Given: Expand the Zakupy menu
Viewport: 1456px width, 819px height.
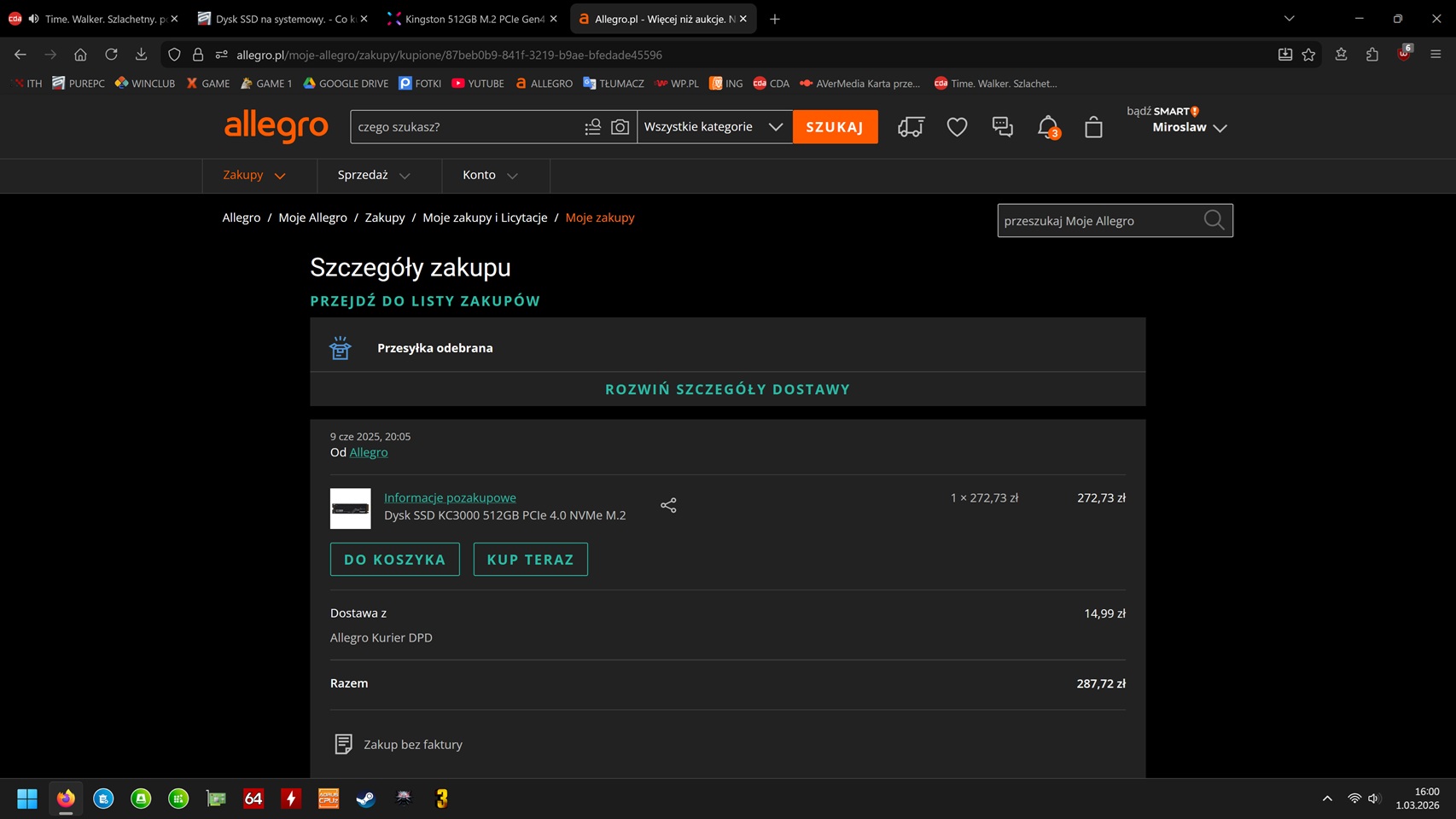Looking at the screenshot, I should pos(254,175).
